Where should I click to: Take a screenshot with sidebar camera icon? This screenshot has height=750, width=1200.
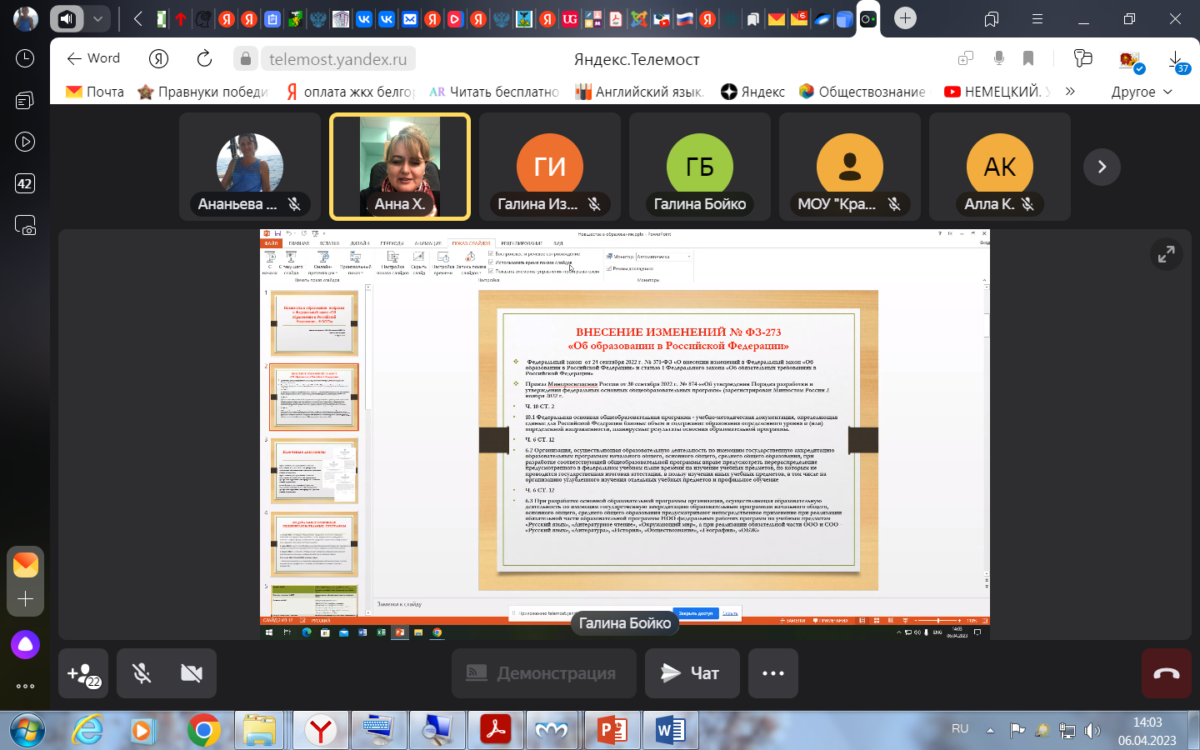(25, 226)
